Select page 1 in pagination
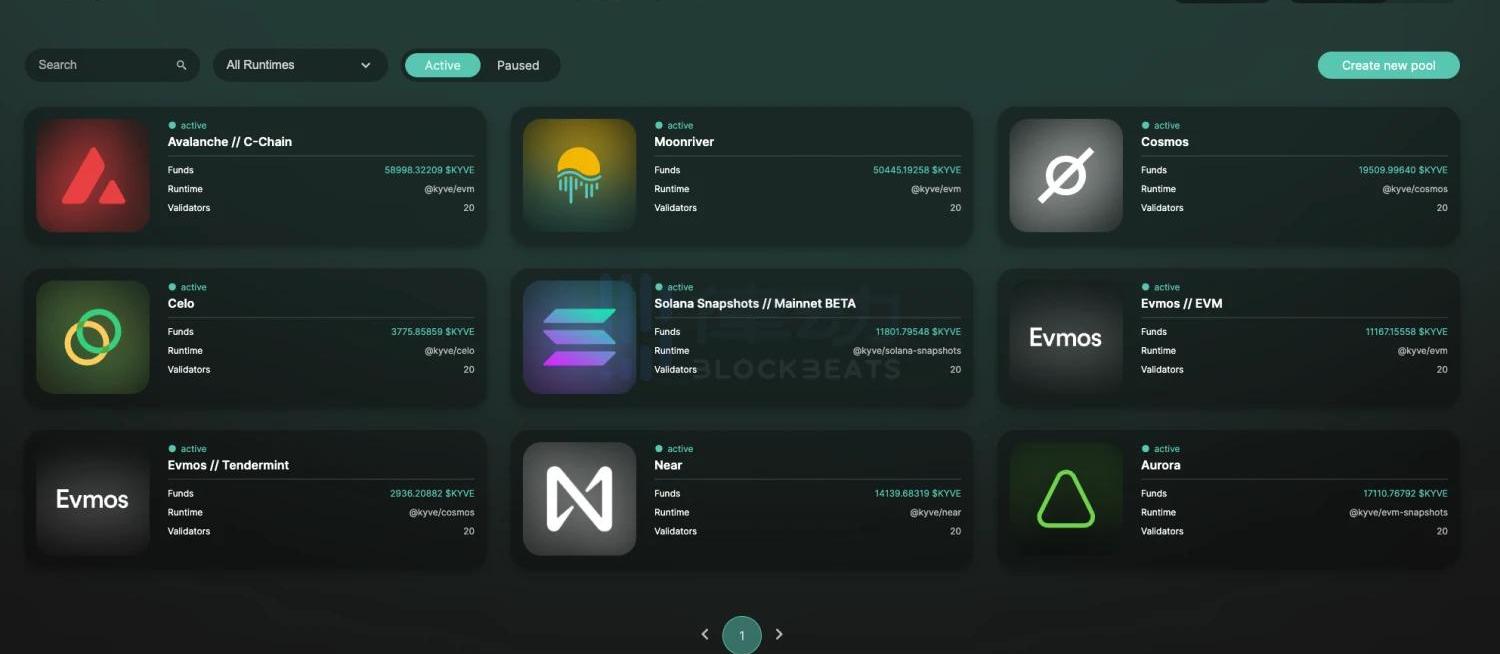The height and width of the screenshot is (654, 1500). [x=742, y=635]
